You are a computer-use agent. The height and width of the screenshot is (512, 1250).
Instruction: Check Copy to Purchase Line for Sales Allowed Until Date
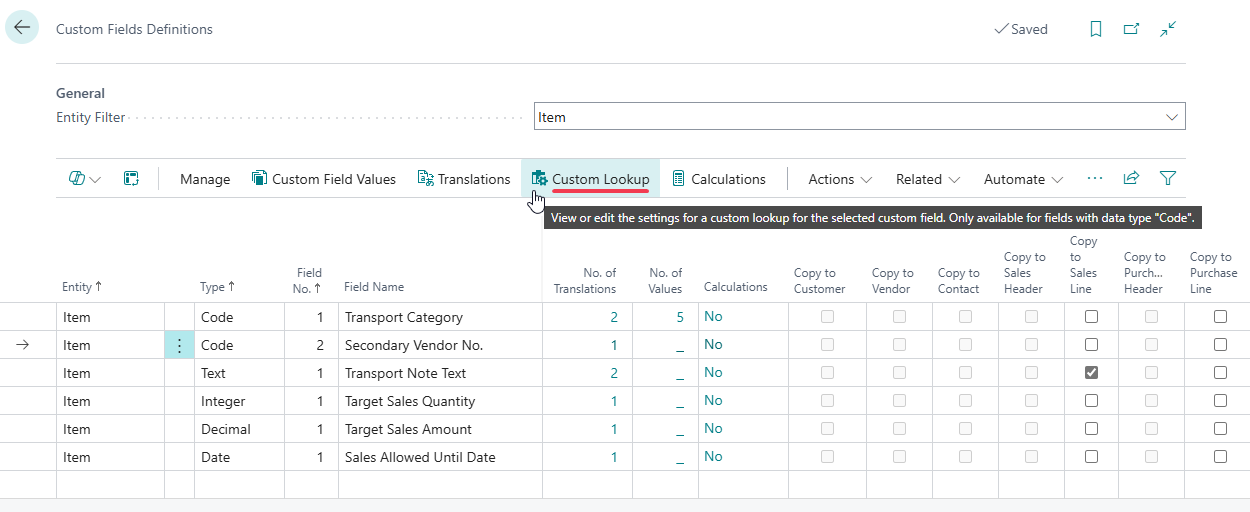(1220, 457)
